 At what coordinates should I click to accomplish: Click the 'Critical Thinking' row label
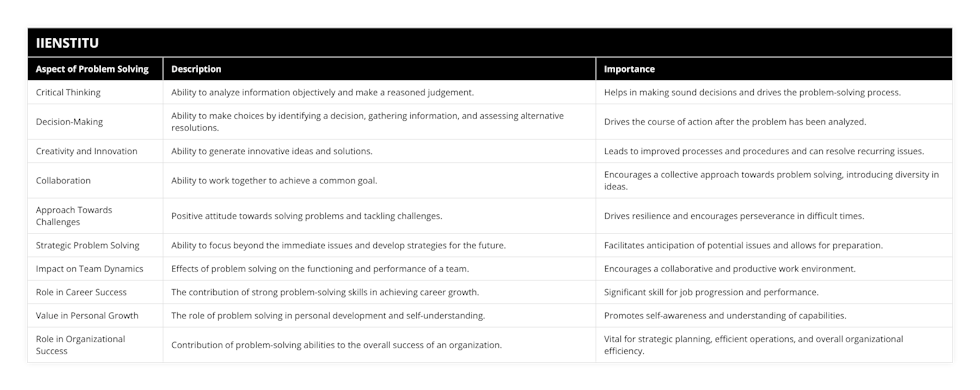coord(68,92)
